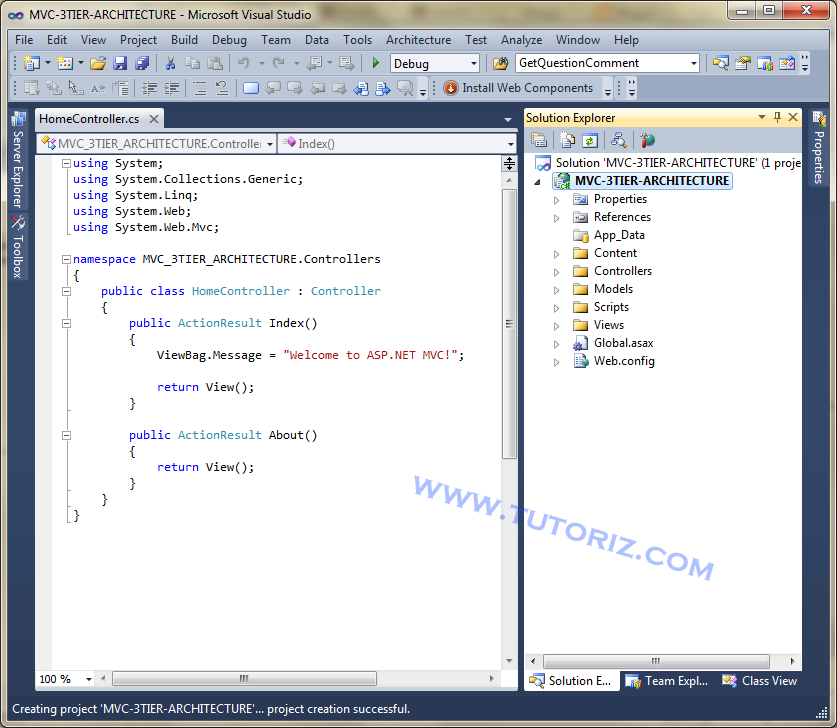837x728 pixels.
Task: Open the Debug configuration dropdown
Action: [475, 62]
